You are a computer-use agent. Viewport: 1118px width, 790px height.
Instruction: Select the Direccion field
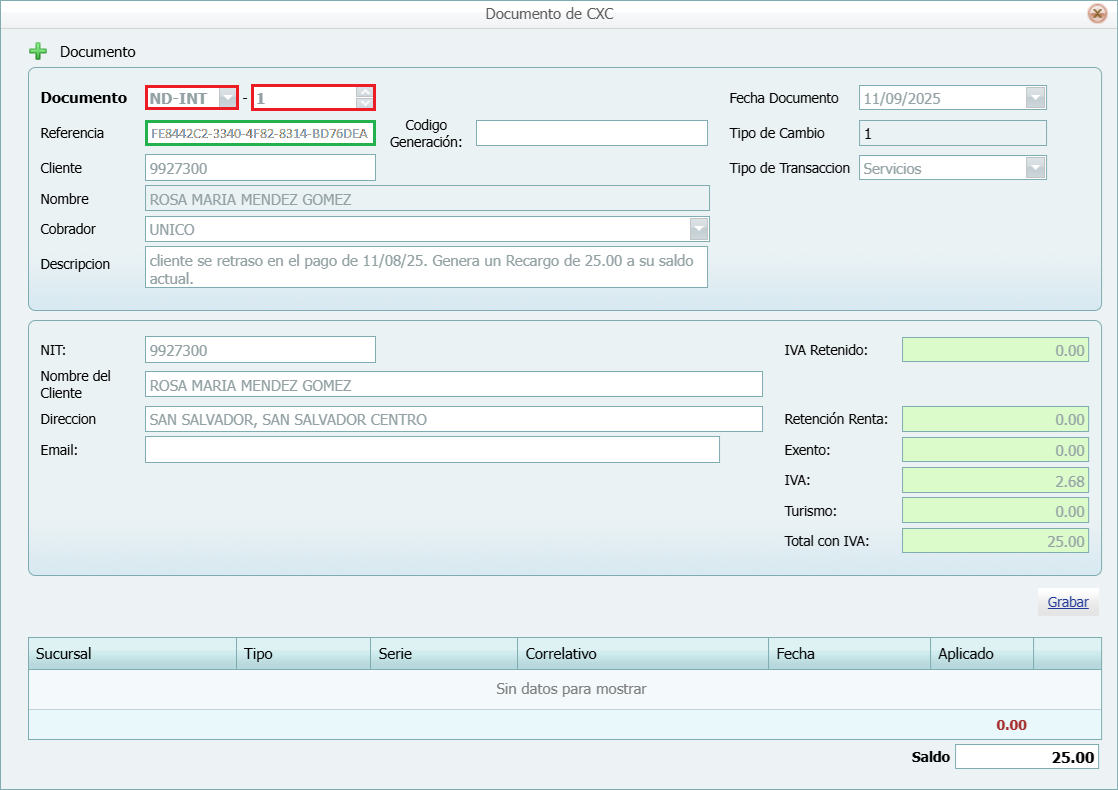pos(453,419)
